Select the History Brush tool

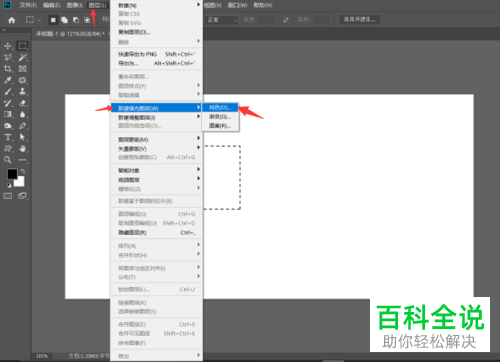(8, 103)
